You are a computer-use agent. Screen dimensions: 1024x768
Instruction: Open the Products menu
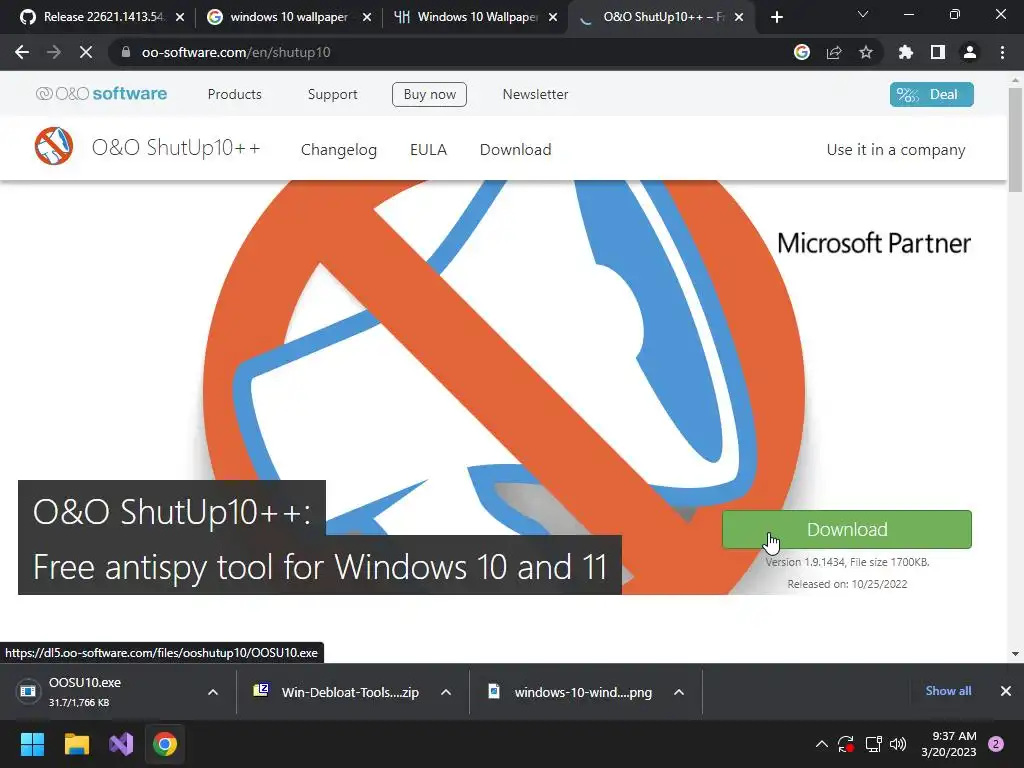tap(234, 94)
